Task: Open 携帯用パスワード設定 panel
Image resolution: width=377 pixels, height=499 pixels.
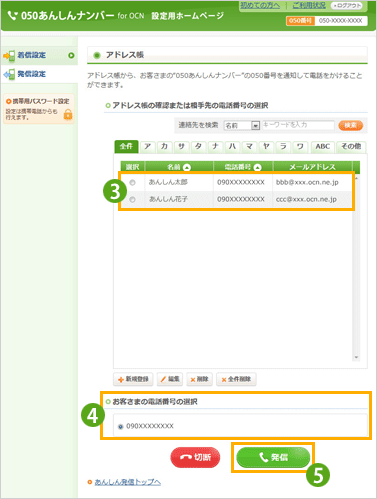Action: 39,109
